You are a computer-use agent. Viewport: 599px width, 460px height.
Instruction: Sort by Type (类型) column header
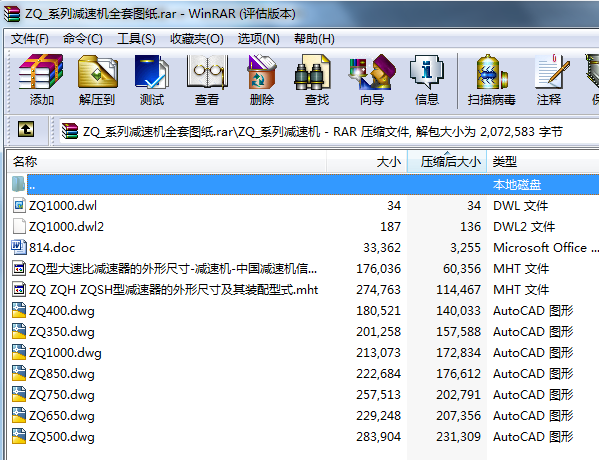[542, 161]
